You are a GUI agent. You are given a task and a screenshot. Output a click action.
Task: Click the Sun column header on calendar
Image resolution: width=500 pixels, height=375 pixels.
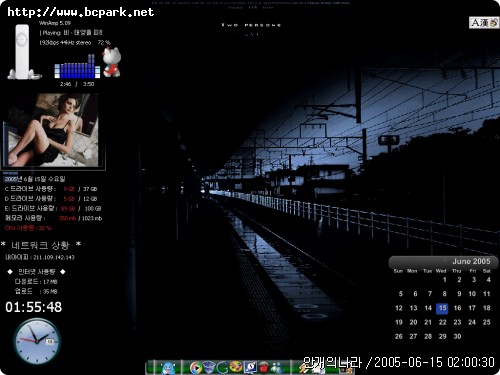point(398,271)
